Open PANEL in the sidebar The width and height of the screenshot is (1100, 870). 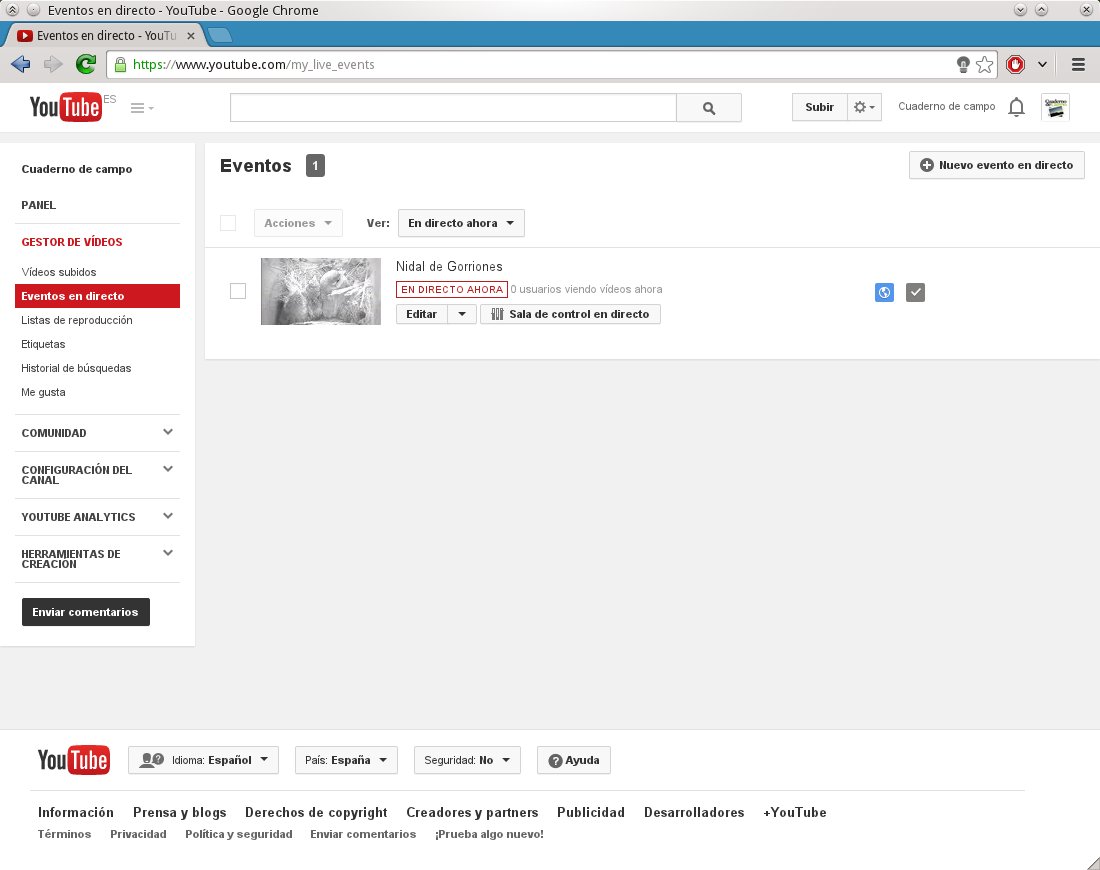point(39,205)
